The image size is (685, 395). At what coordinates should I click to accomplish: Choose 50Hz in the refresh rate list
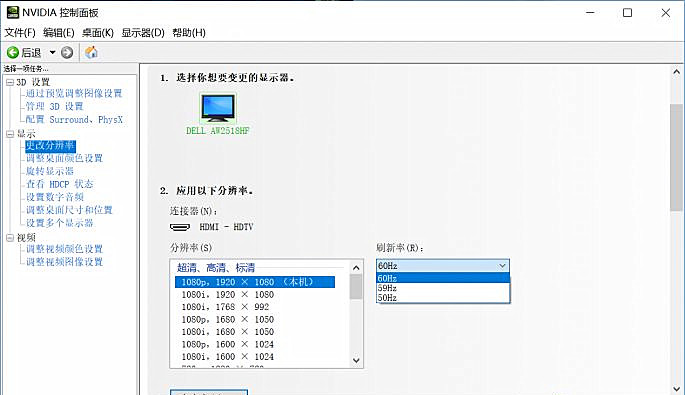pyautogui.click(x=443, y=298)
